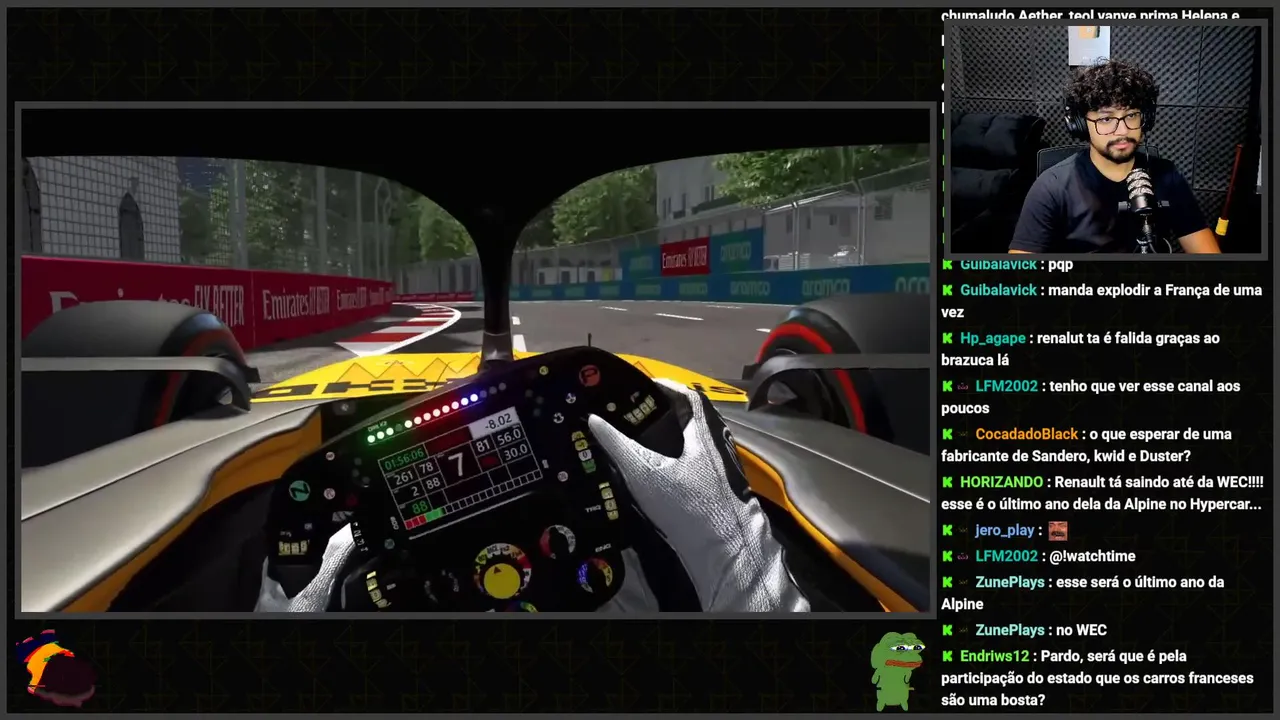Screen dimensions: 1280x720
Task: Click the Kick badge beside the '@!watchtime' message
Action: click(947, 556)
